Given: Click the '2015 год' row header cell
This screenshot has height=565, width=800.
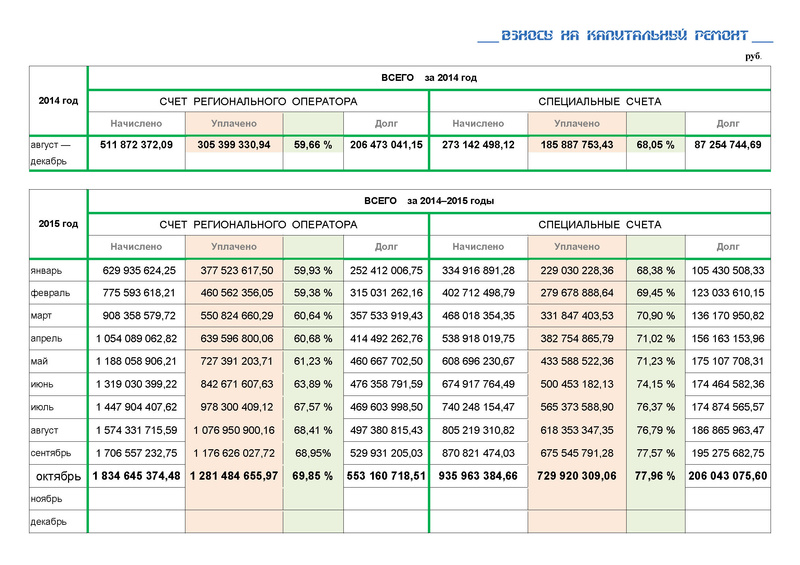Looking at the screenshot, I should pyautogui.click(x=57, y=223).
